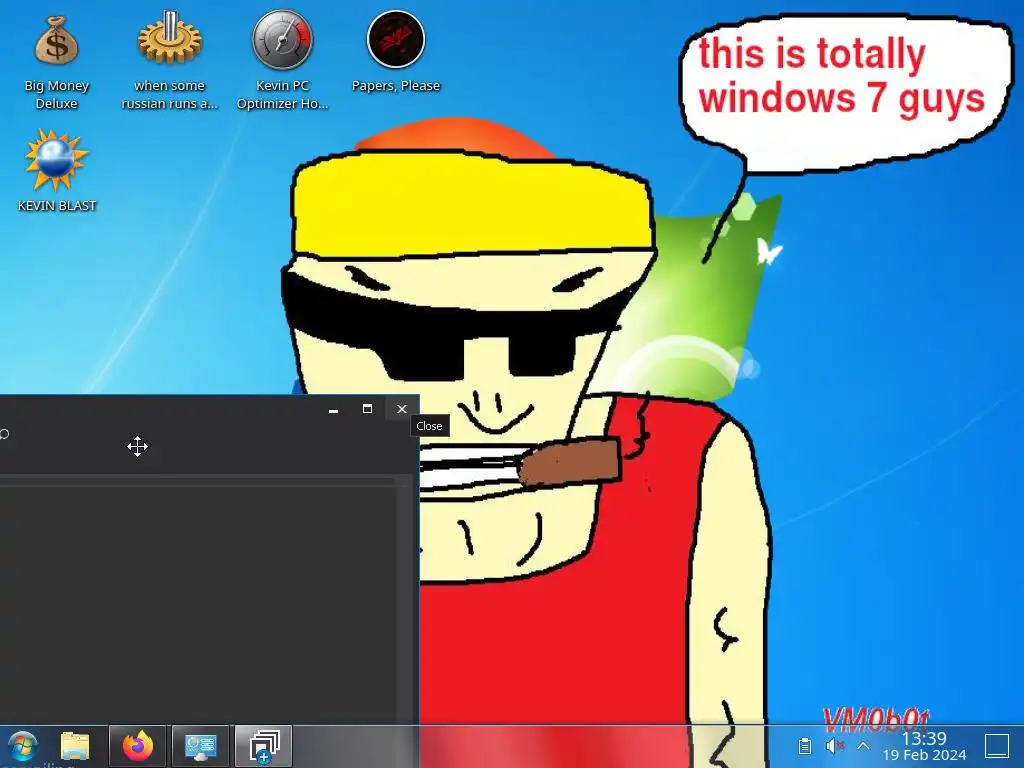
Task: Click the show desktop button
Action: pos(997,746)
